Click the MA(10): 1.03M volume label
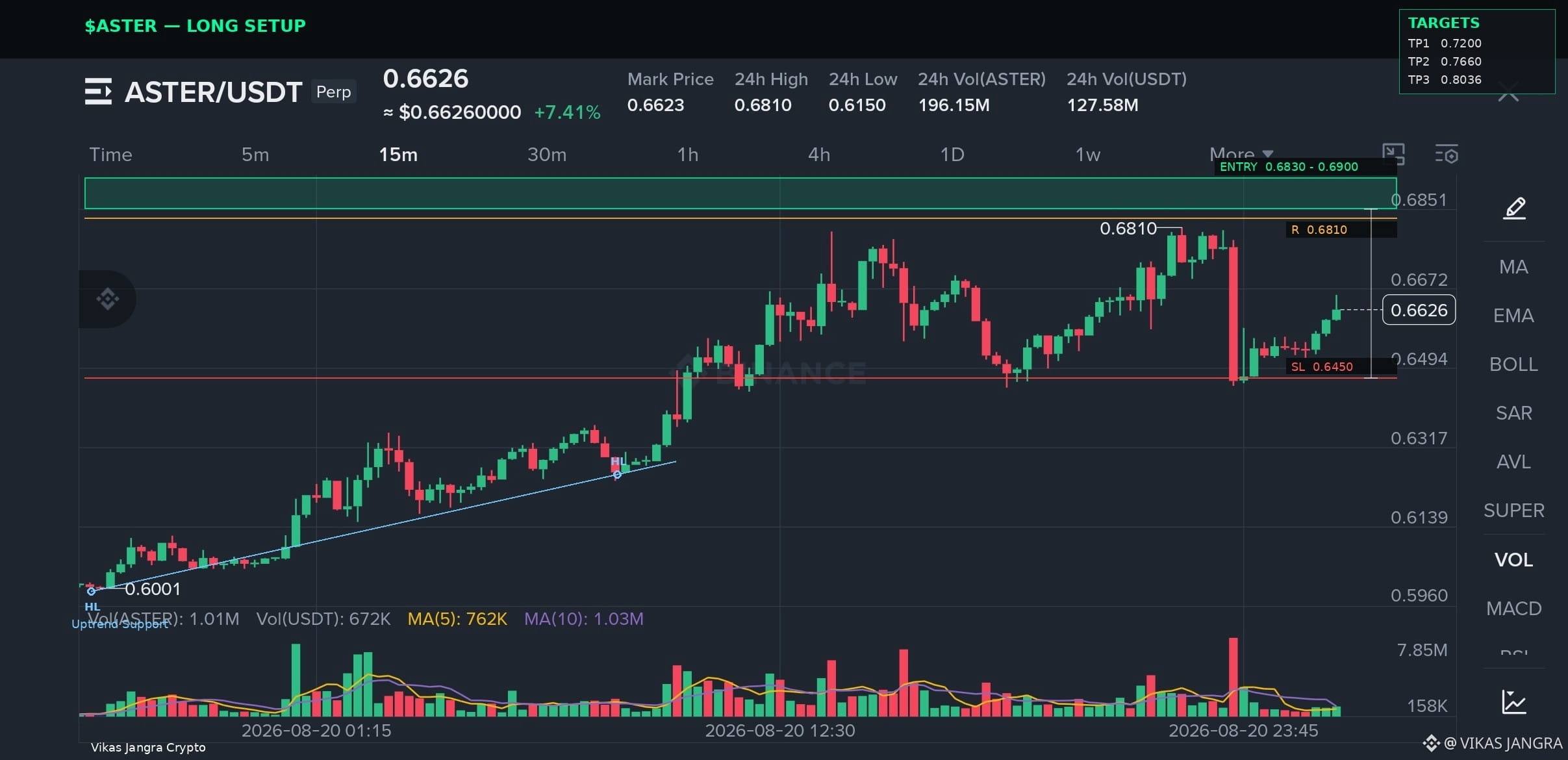Image resolution: width=1568 pixels, height=760 pixels. click(x=584, y=619)
